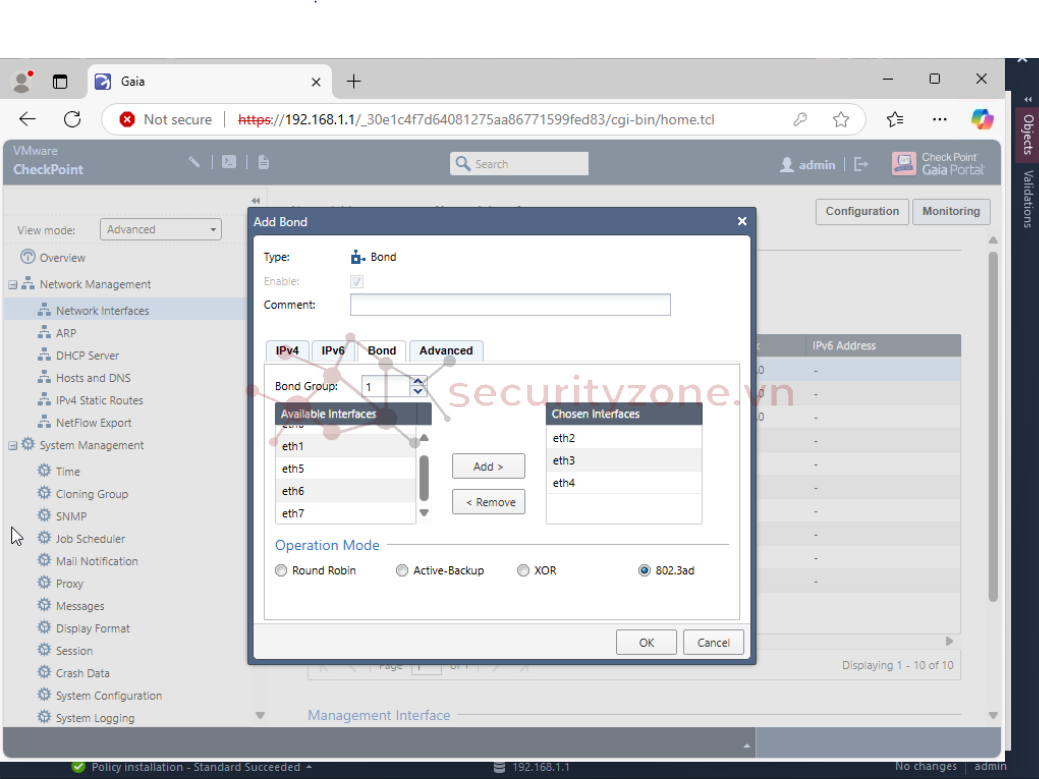Click the Available Interfaces list up arrow
This screenshot has width=1039, height=779.
424,437
